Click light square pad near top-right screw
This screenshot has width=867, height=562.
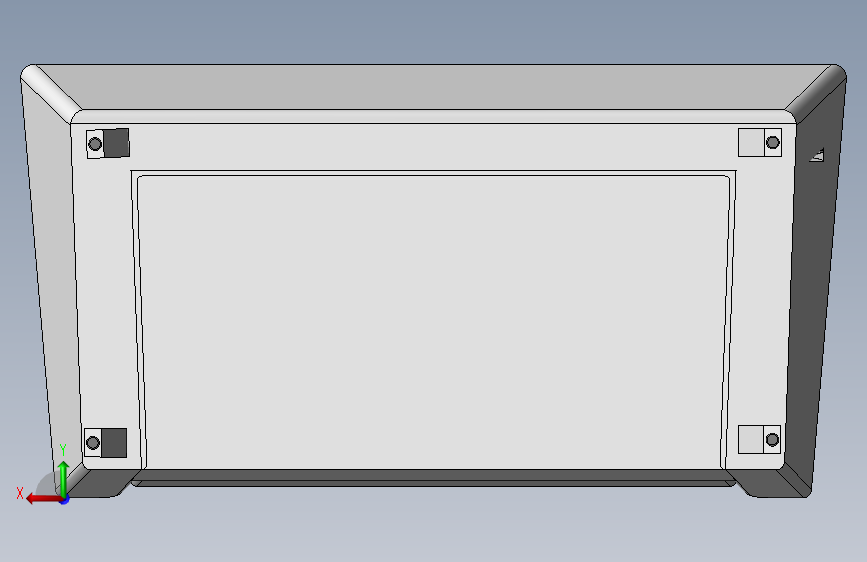point(751,143)
